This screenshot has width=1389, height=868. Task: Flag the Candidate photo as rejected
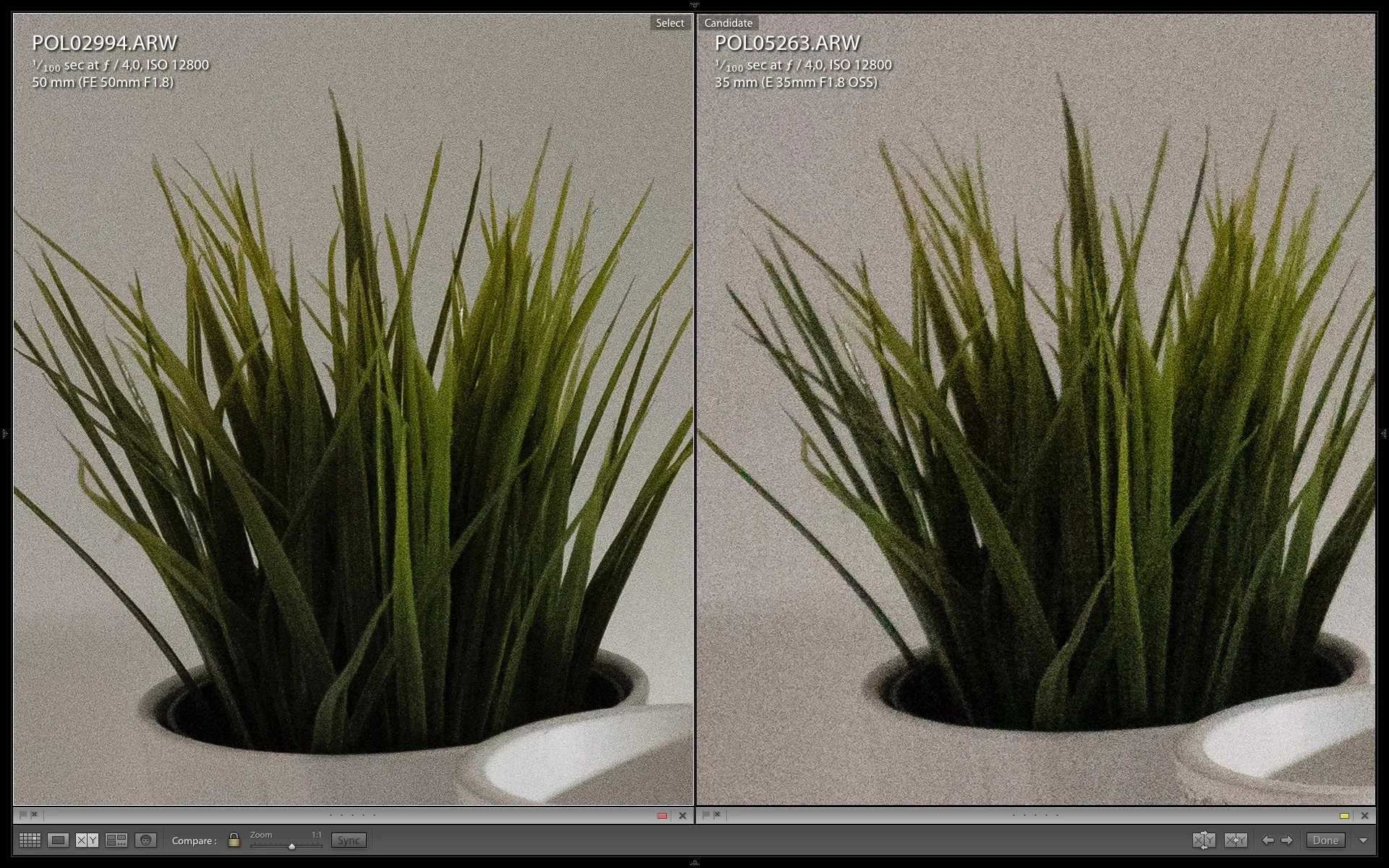click(717, 815)
